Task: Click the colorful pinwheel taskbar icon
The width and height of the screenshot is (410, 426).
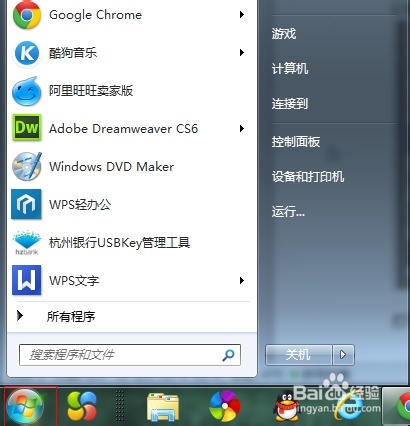Action: coord(225,406)
